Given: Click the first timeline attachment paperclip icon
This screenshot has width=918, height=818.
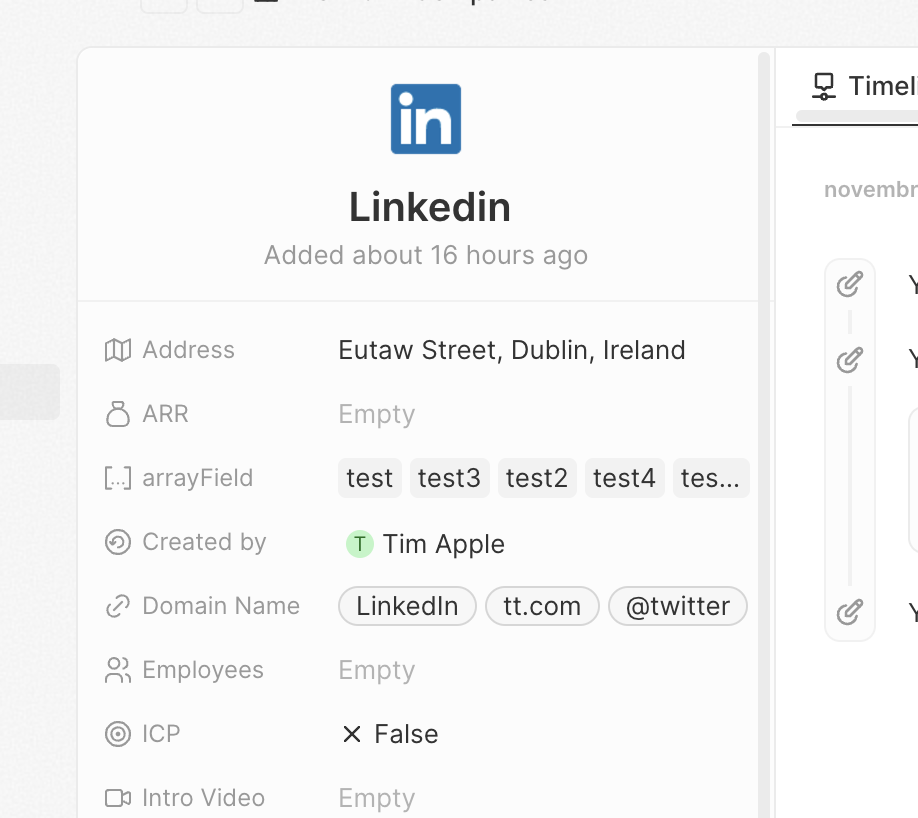Looking at the screenshot, I should [849, 285].
